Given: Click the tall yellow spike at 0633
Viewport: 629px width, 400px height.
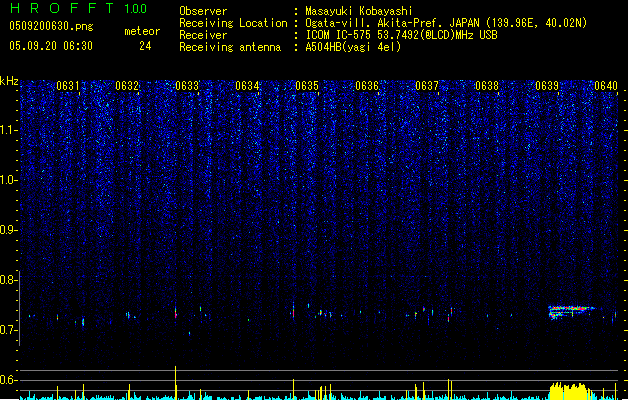Looking at the screenshot, I should point(175,382).
